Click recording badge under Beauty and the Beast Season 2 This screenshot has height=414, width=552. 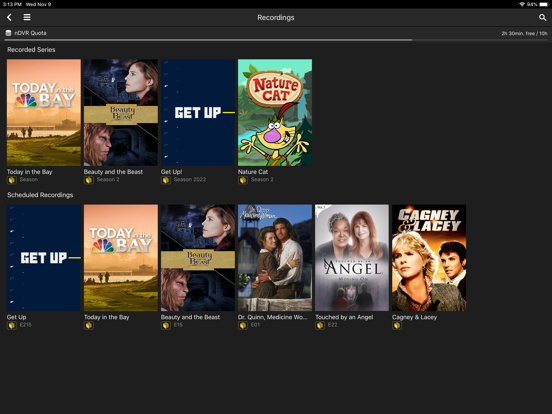(x=89, y=180)
